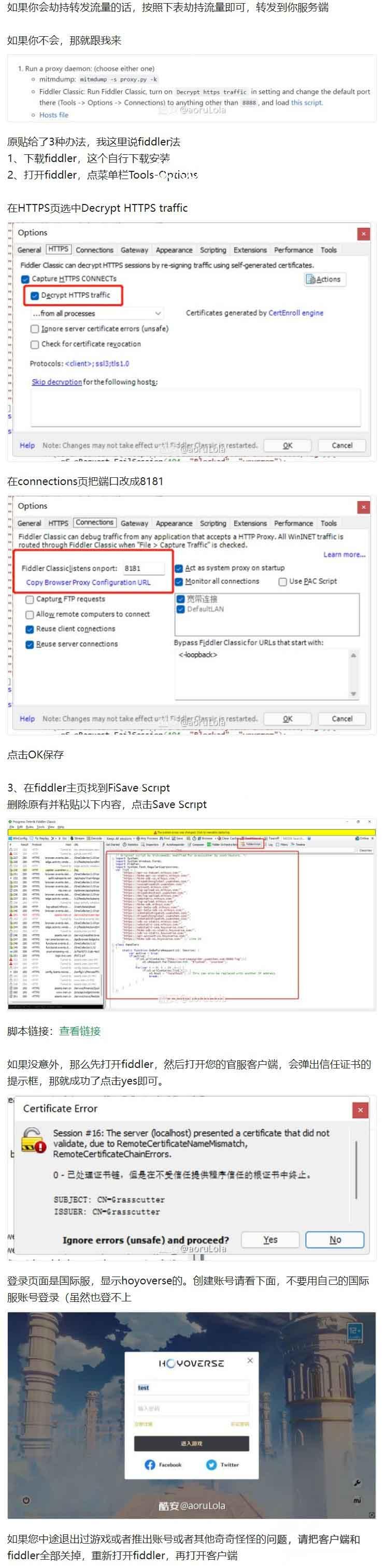
Task: Close the Options dialog showing HTTPS tab
Action: pos(363,233)
